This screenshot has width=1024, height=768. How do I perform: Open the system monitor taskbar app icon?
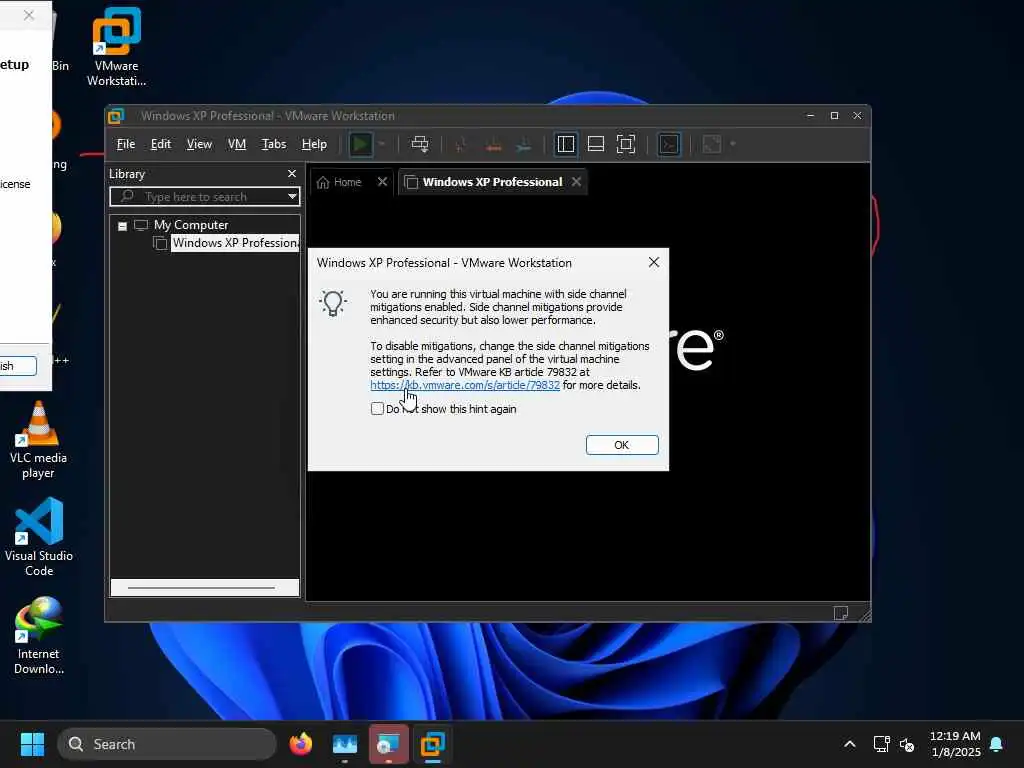(345, 744)
